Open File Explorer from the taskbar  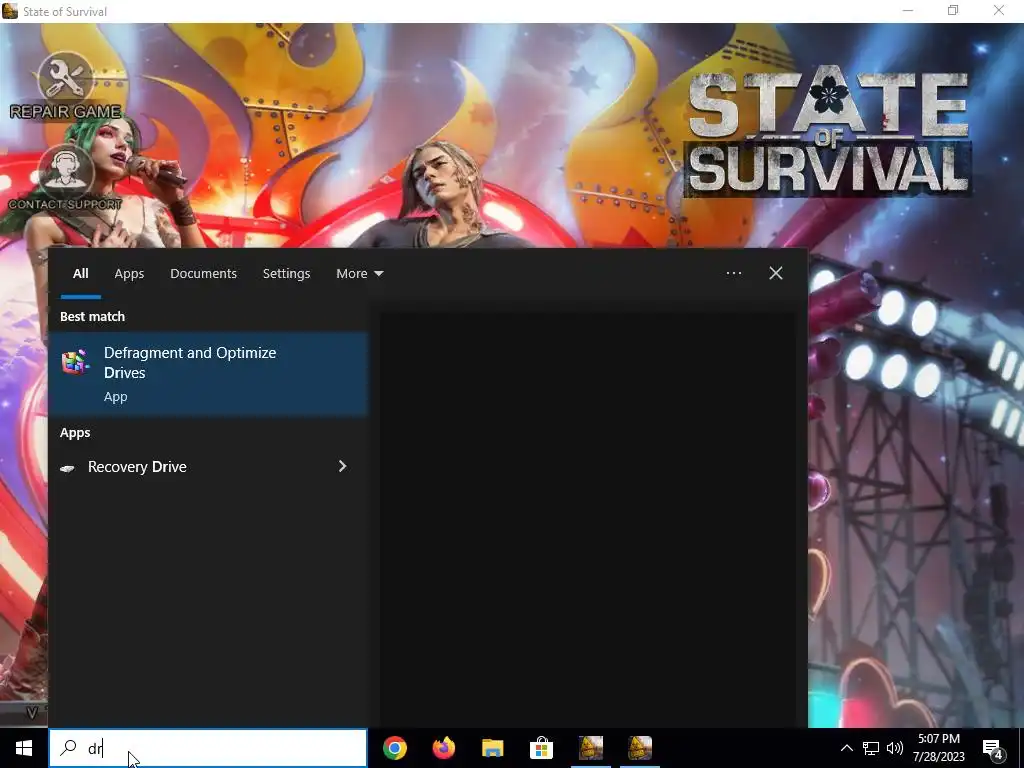492,748
